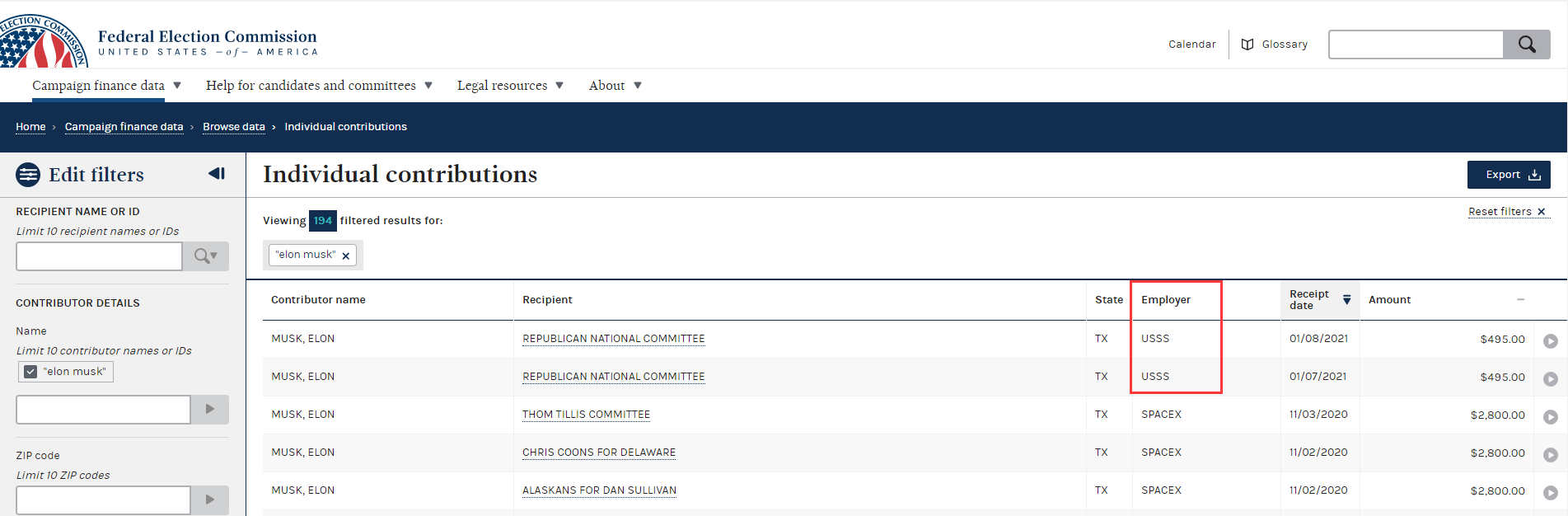Screen dimensions: 1568x516
Task: Click the Individual contributions heading
Action: pos(400,175)
